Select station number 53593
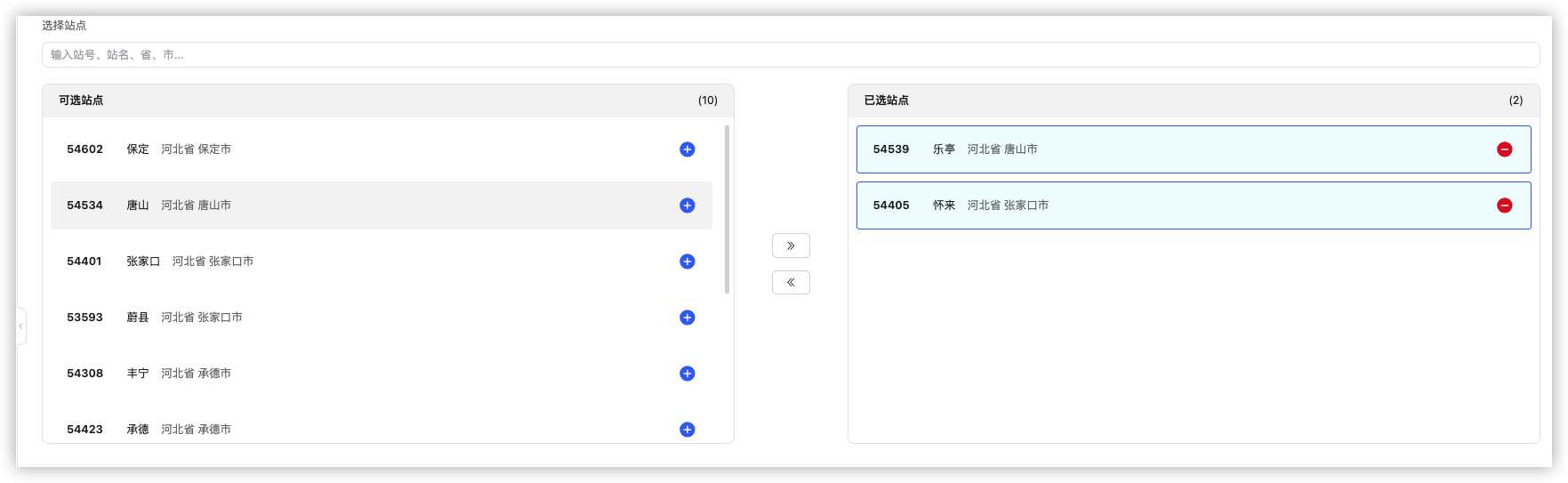1568x483 pixels. (x=84, y=318)
